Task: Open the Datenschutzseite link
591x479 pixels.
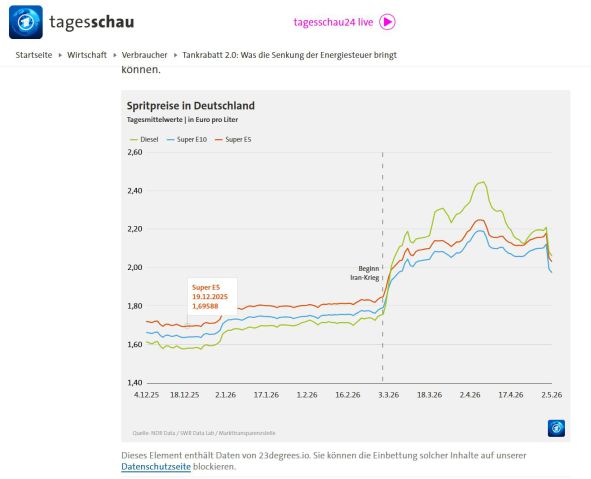Action: point(156,467)
